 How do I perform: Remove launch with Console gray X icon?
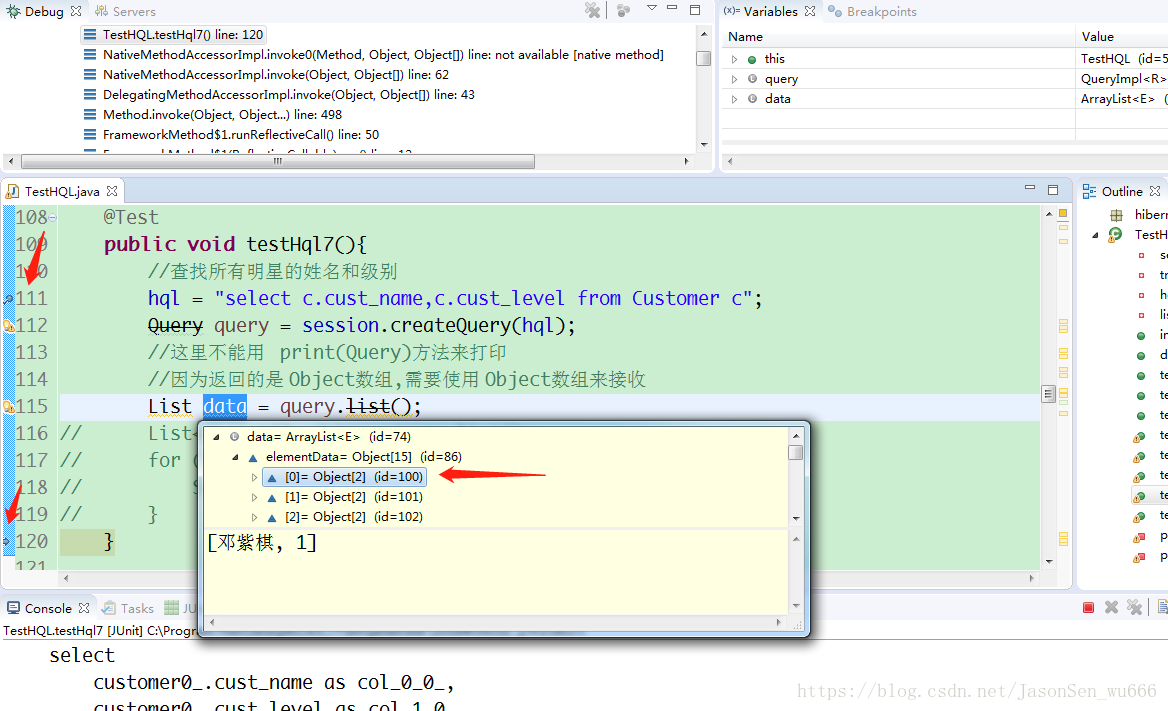point(1111,607)
